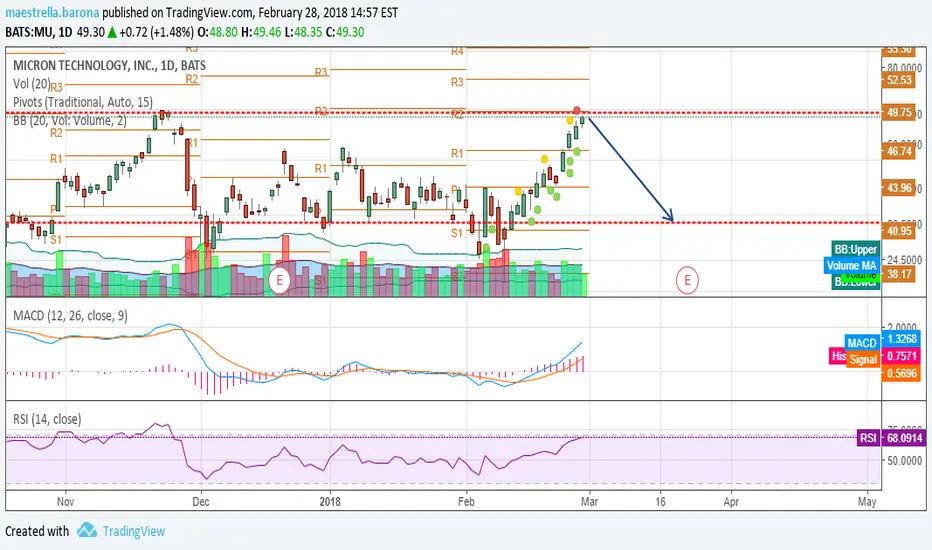932x550 pixels.
Task: Click the earnings E marker near December
Action: point(279,280)
